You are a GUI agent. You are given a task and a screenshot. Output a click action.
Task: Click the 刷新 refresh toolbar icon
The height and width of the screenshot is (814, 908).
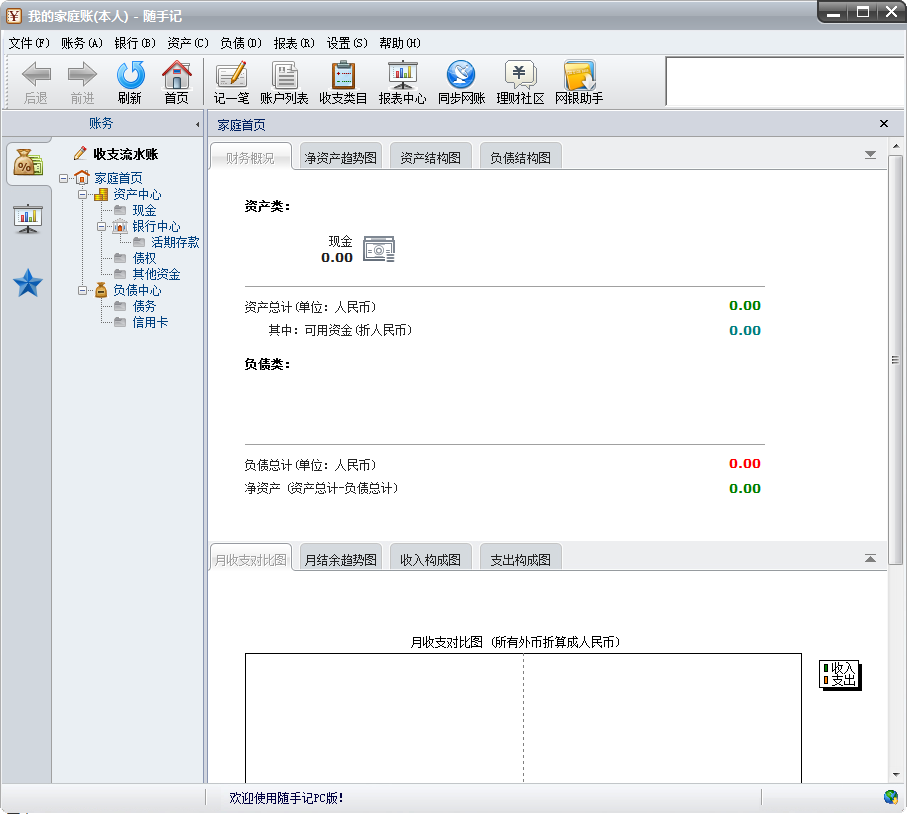click(130, 83)
